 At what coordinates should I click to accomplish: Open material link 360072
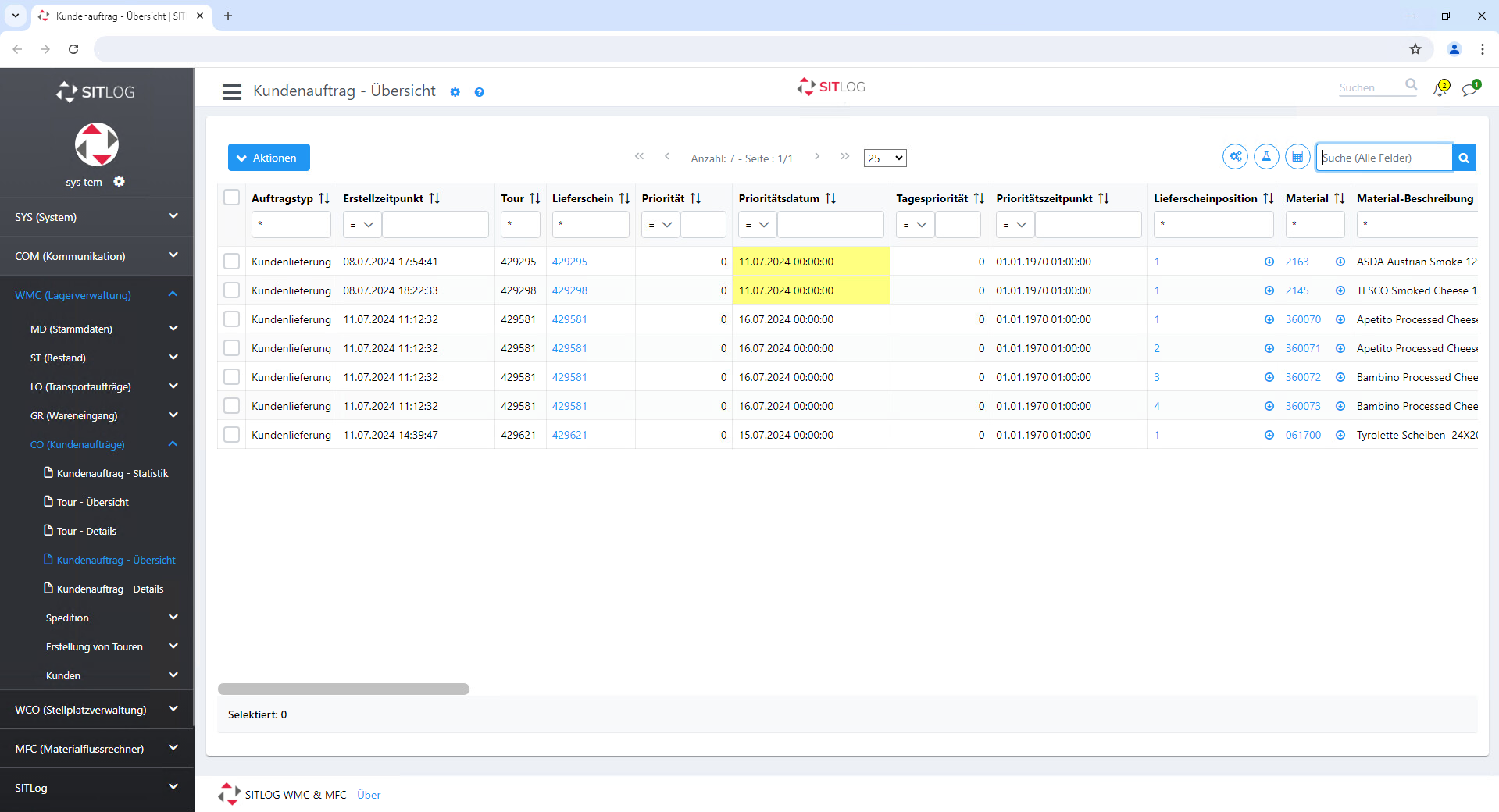pyautogui.click(x=1303, y=377)
